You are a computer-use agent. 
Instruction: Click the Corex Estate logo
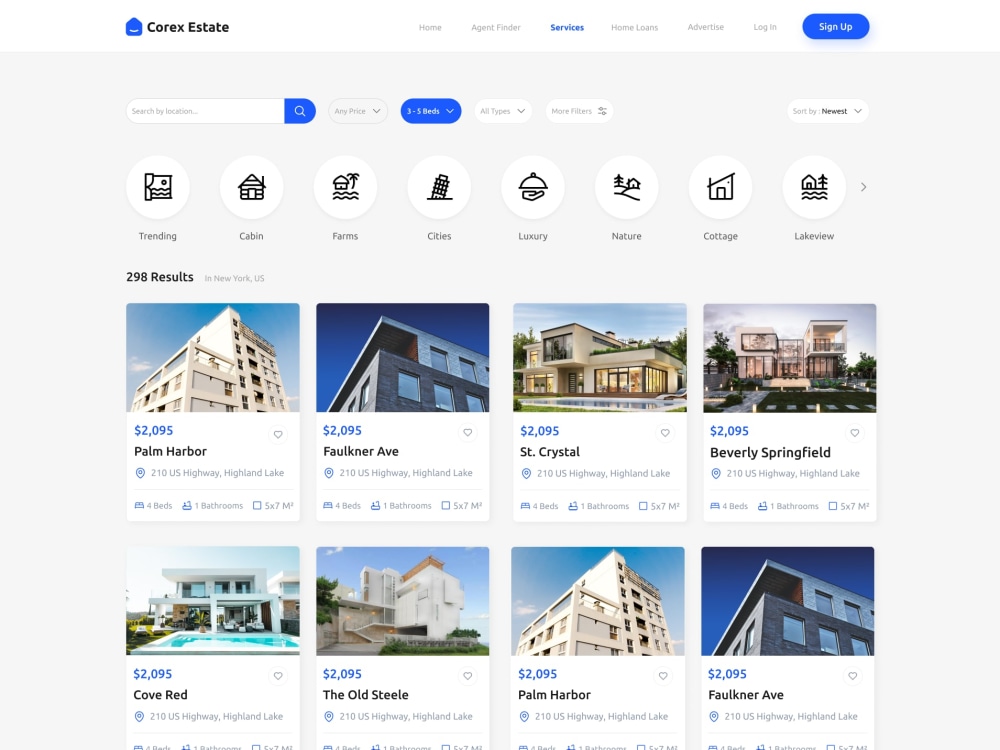point(177,27)
